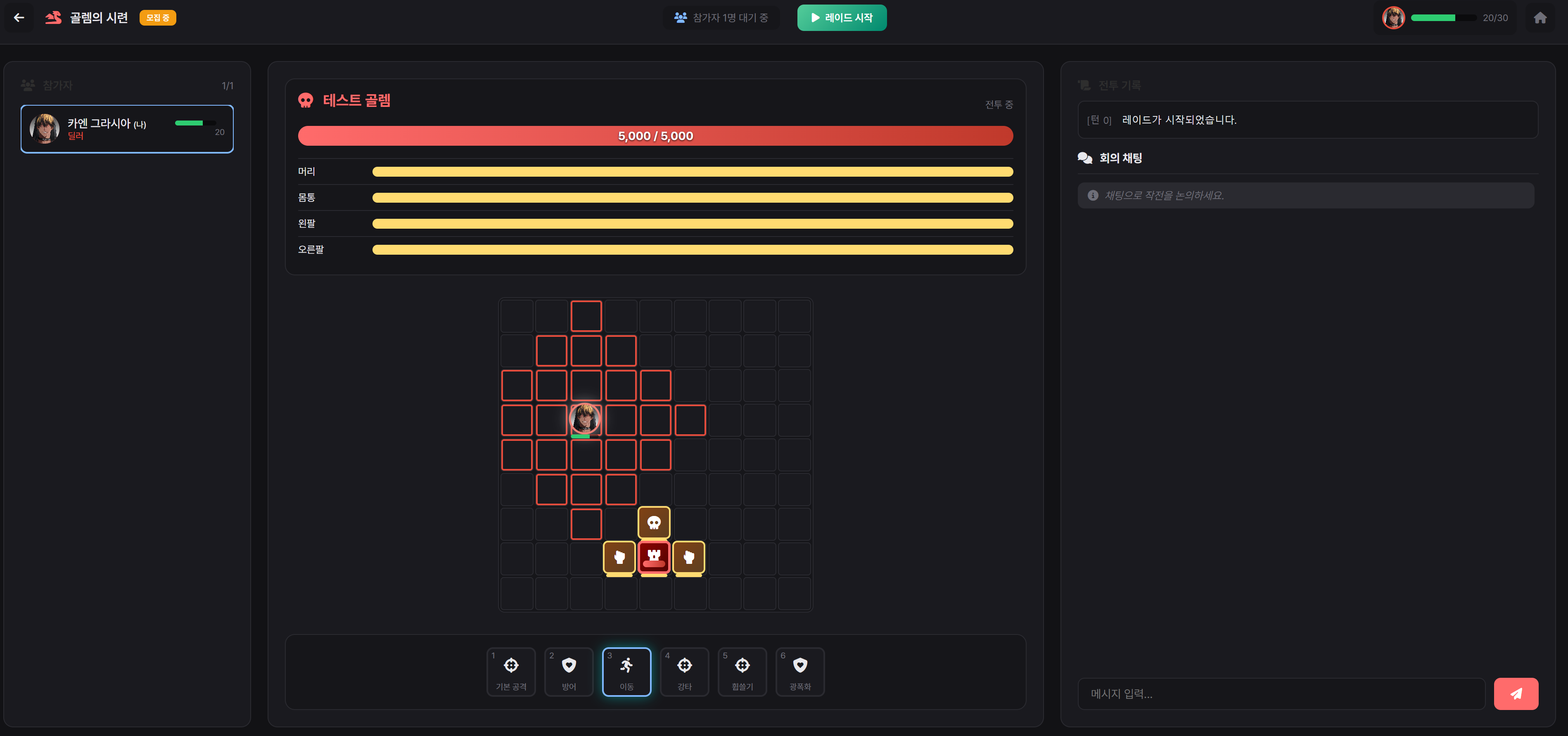
Task: Click the golem 5,000 / 5,000 health bar
Action: (655, 136)
